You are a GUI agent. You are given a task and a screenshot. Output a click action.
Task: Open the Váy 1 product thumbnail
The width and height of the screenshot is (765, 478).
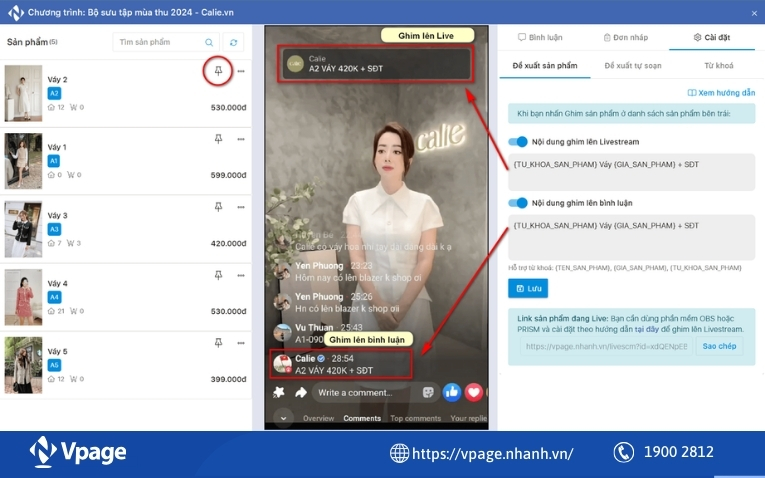(23, 161)
